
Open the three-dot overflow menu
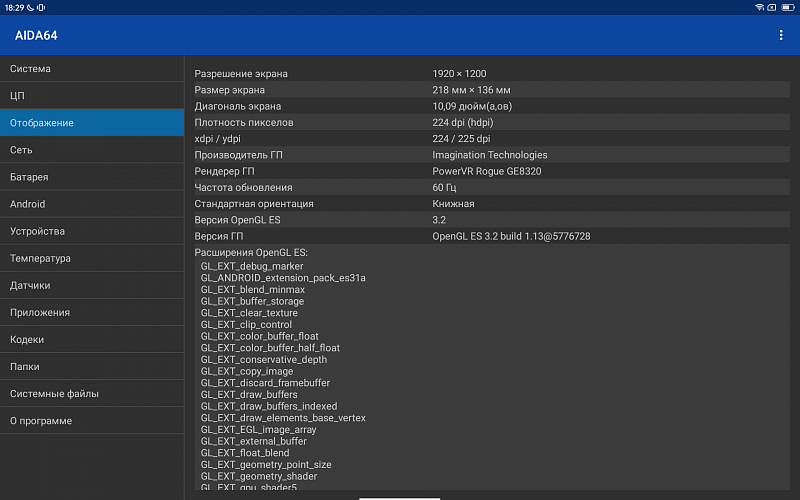(x=781, y=35)
